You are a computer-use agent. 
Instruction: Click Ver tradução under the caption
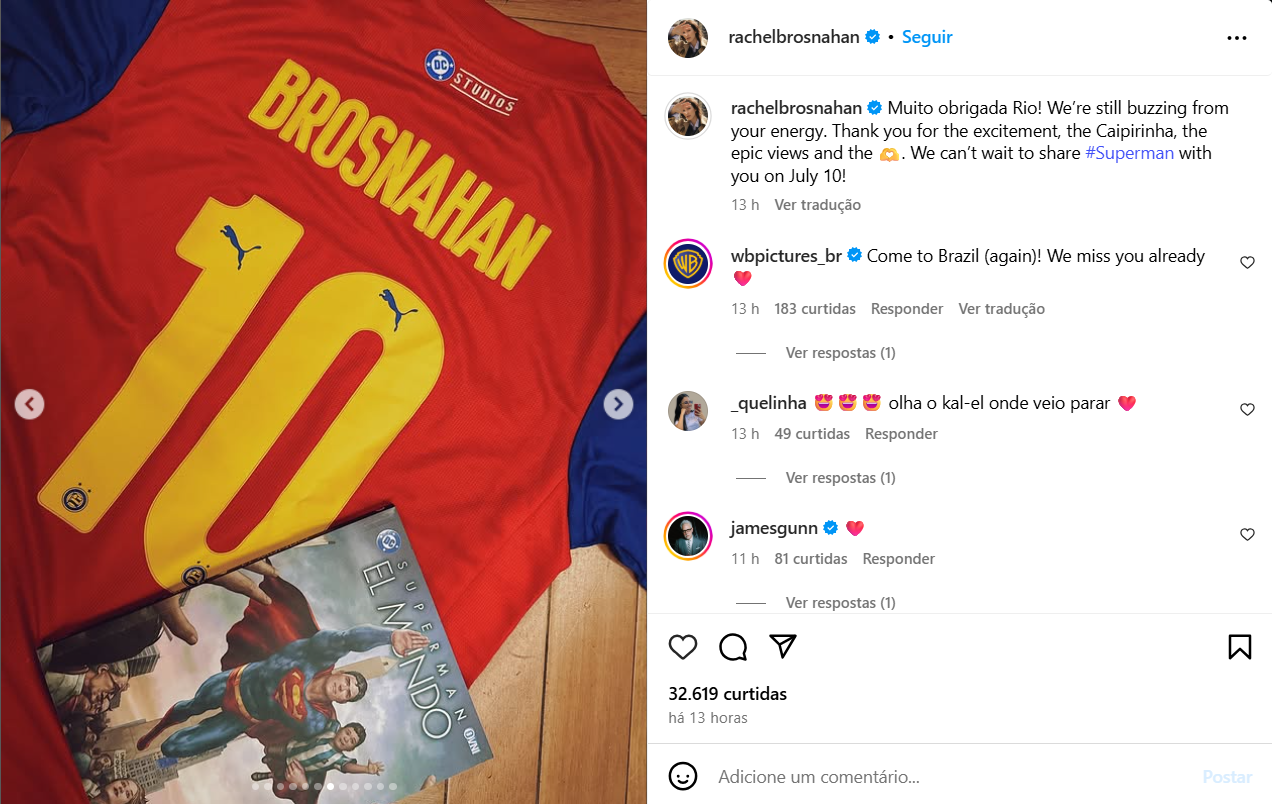coord(818,205)
